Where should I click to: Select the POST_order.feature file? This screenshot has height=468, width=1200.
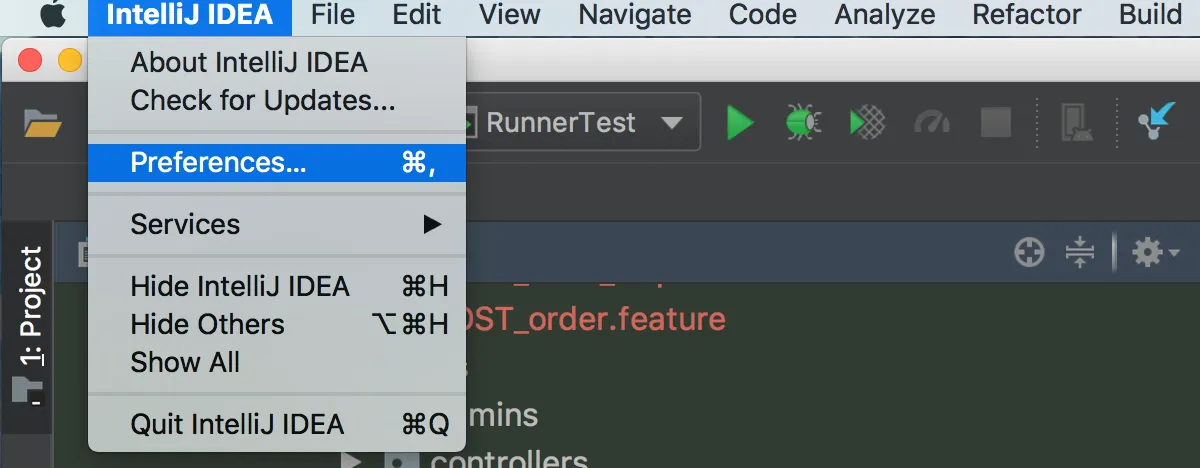pyautogui.click(x=596, y=320)
